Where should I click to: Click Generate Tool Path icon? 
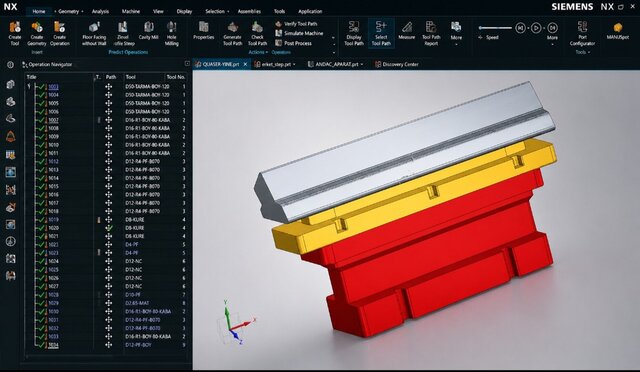(233, 28)
